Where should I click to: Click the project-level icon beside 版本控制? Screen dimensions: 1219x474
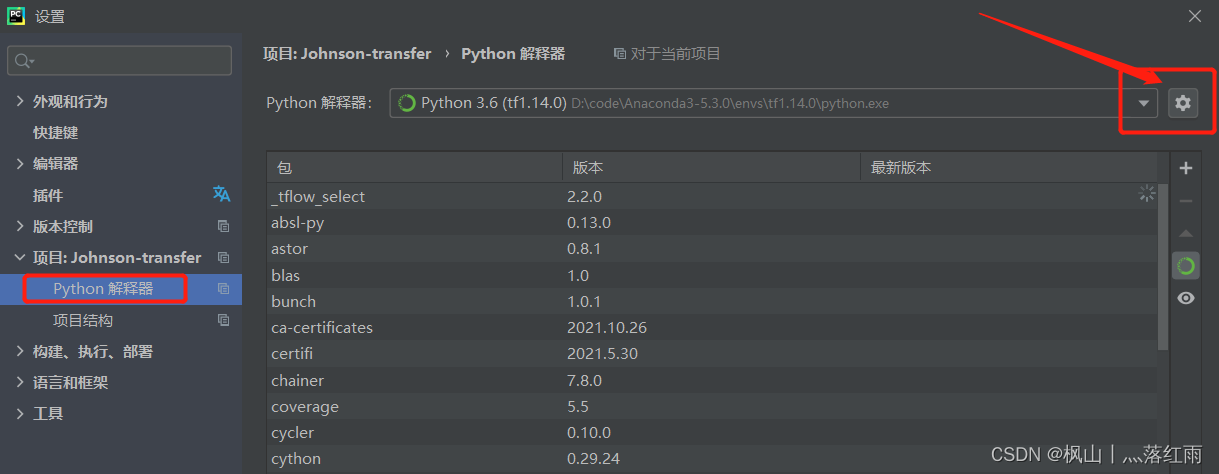coord(223,226)
